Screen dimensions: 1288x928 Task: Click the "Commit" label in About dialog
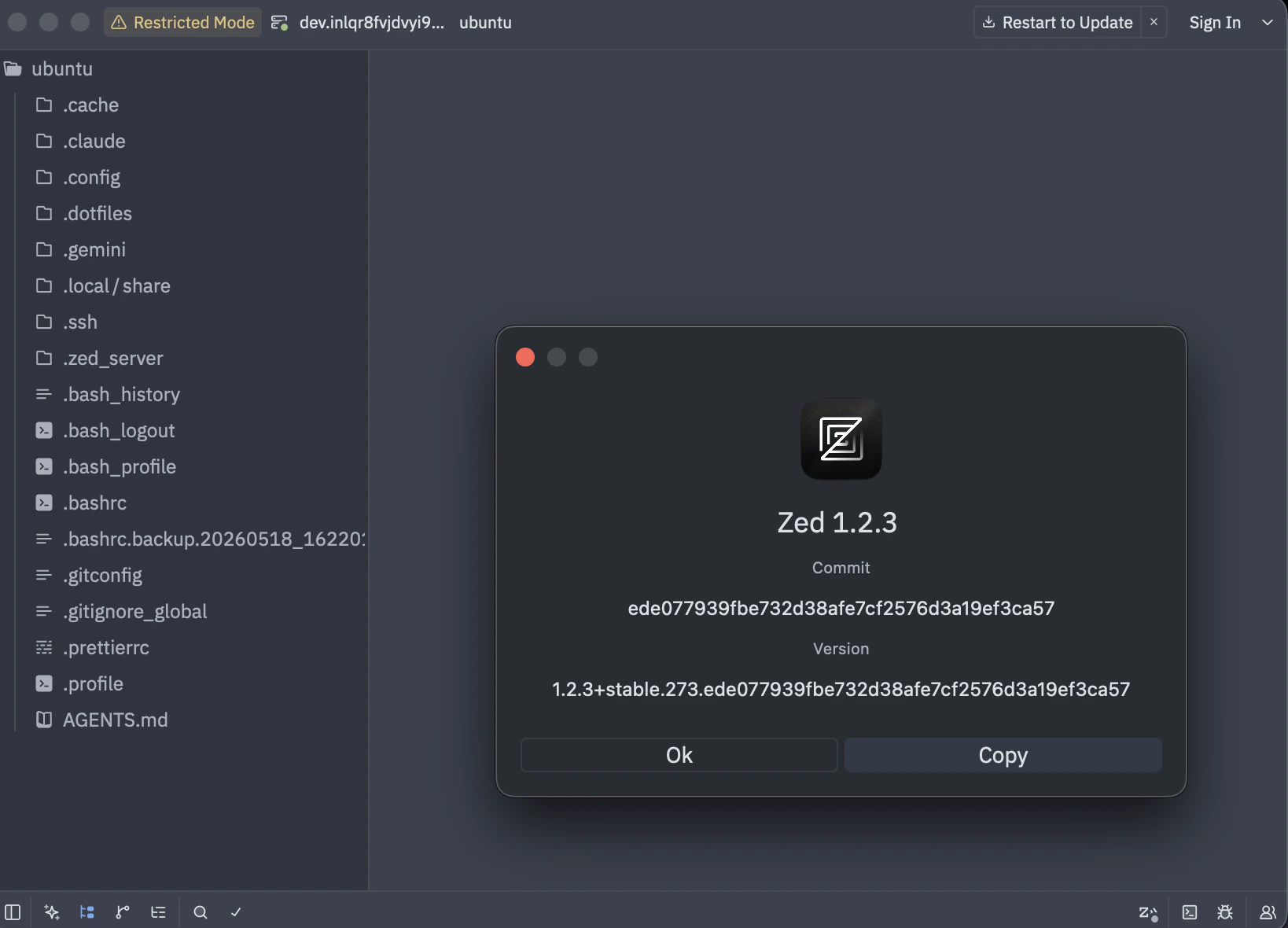coord(841,568)
